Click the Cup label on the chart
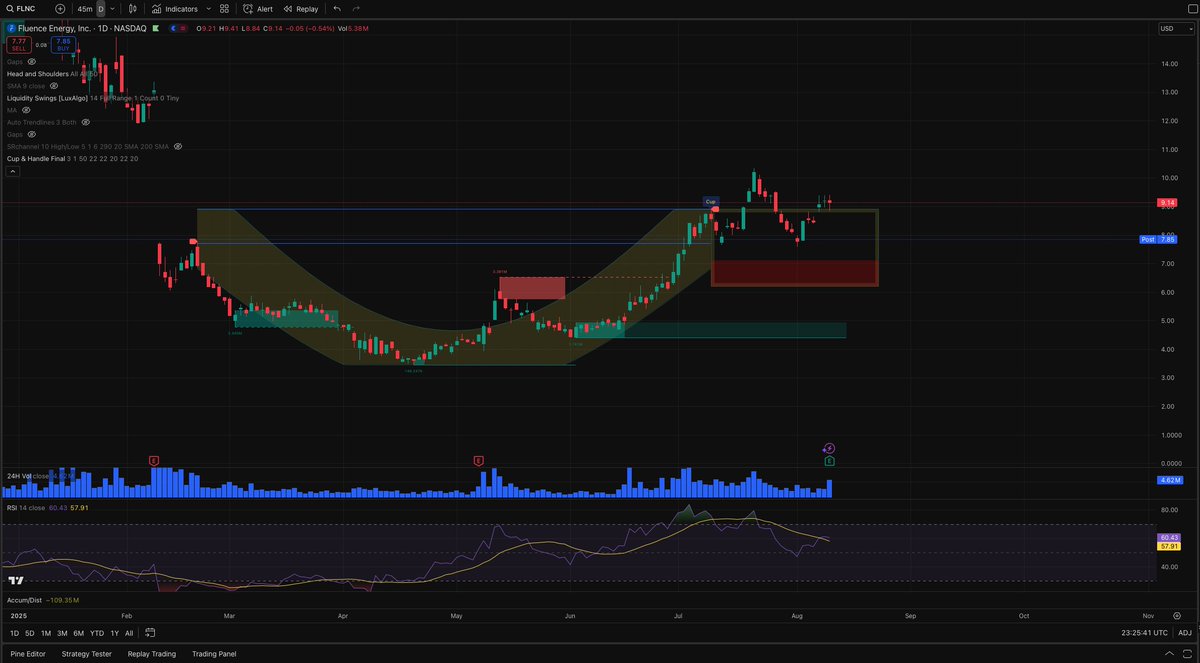 point(711,201)
